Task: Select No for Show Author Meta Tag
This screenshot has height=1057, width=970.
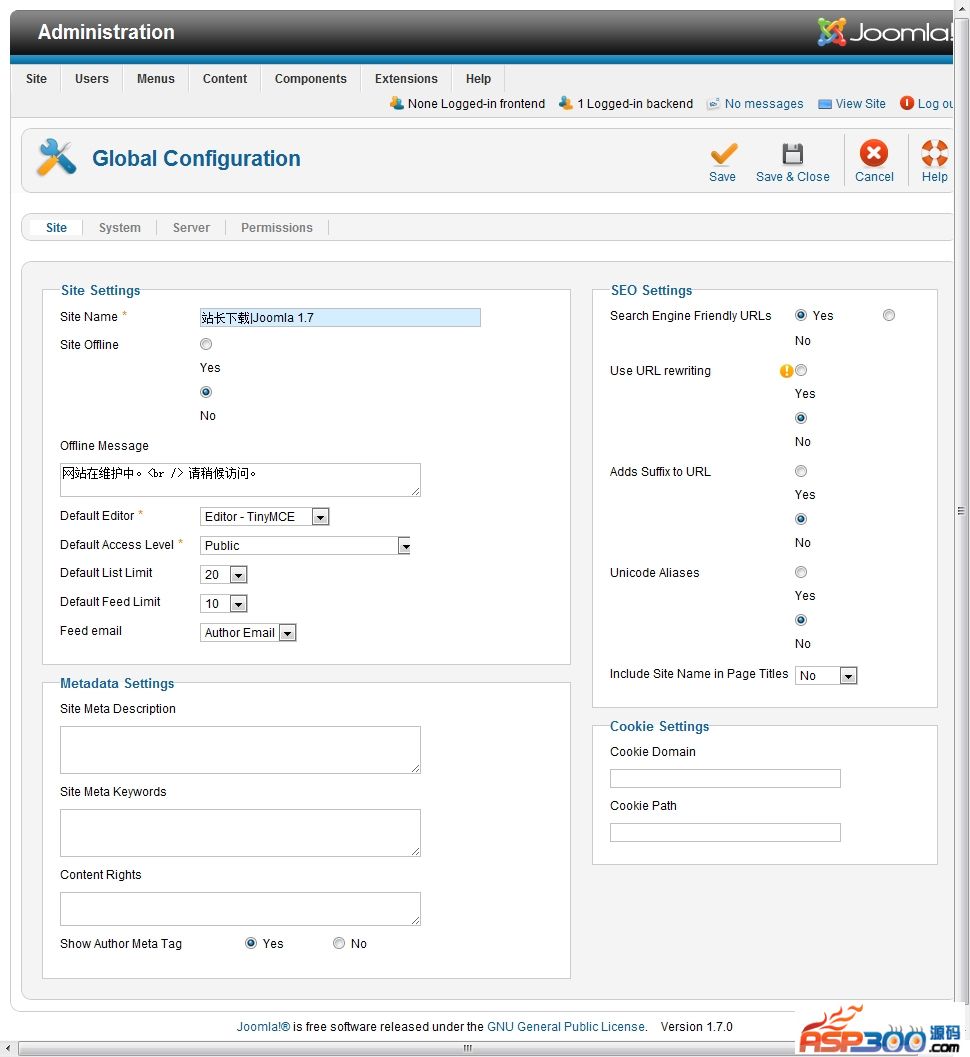Action: [339, 943]
